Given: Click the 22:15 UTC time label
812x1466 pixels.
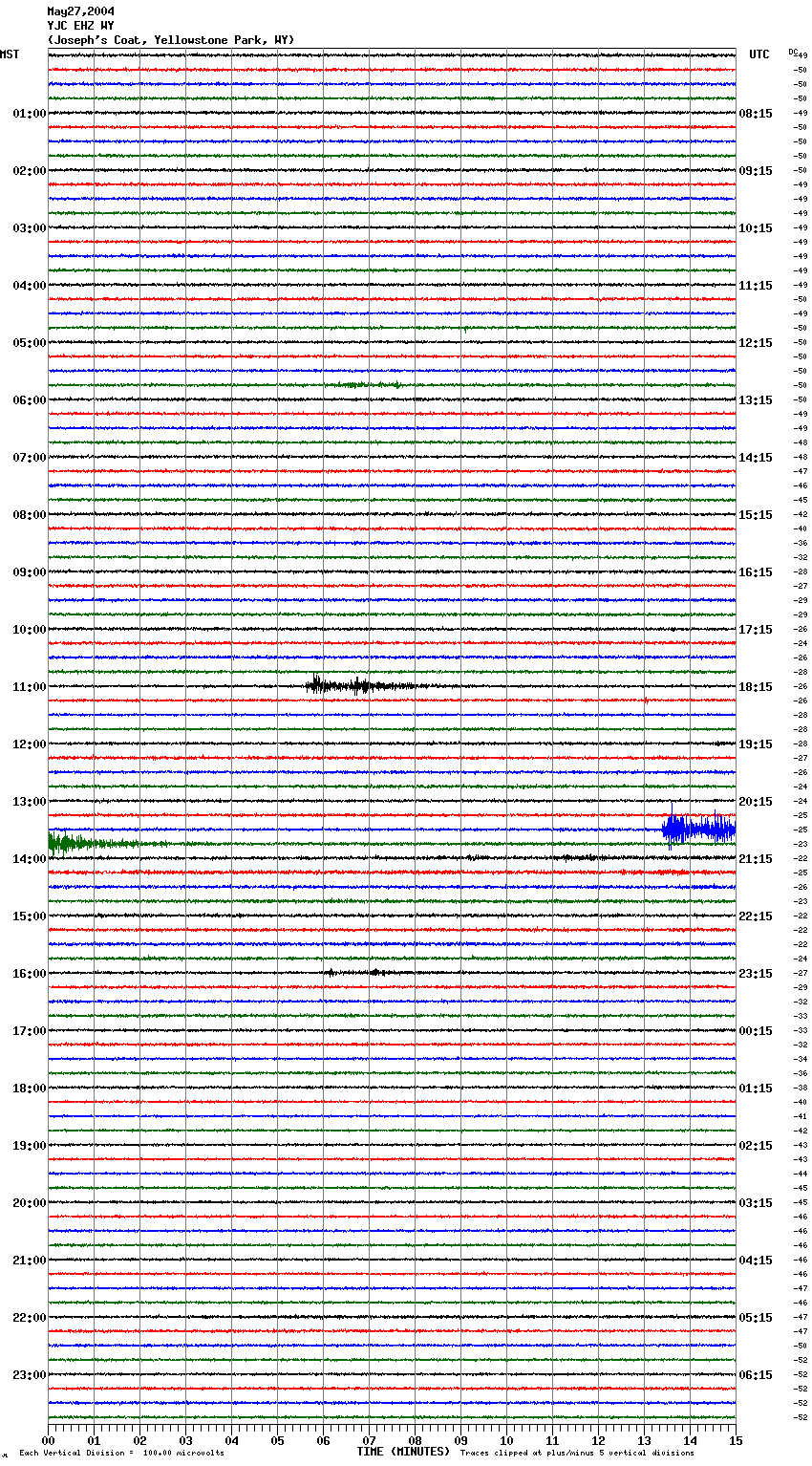Looking at the screenshot, I should point(756,916).
